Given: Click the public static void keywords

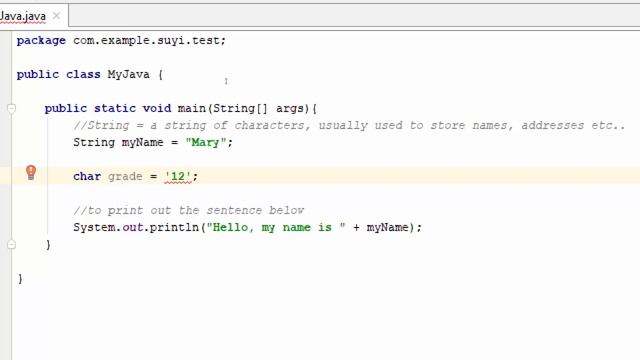Looking at the screenshot, I should [108, 109].
